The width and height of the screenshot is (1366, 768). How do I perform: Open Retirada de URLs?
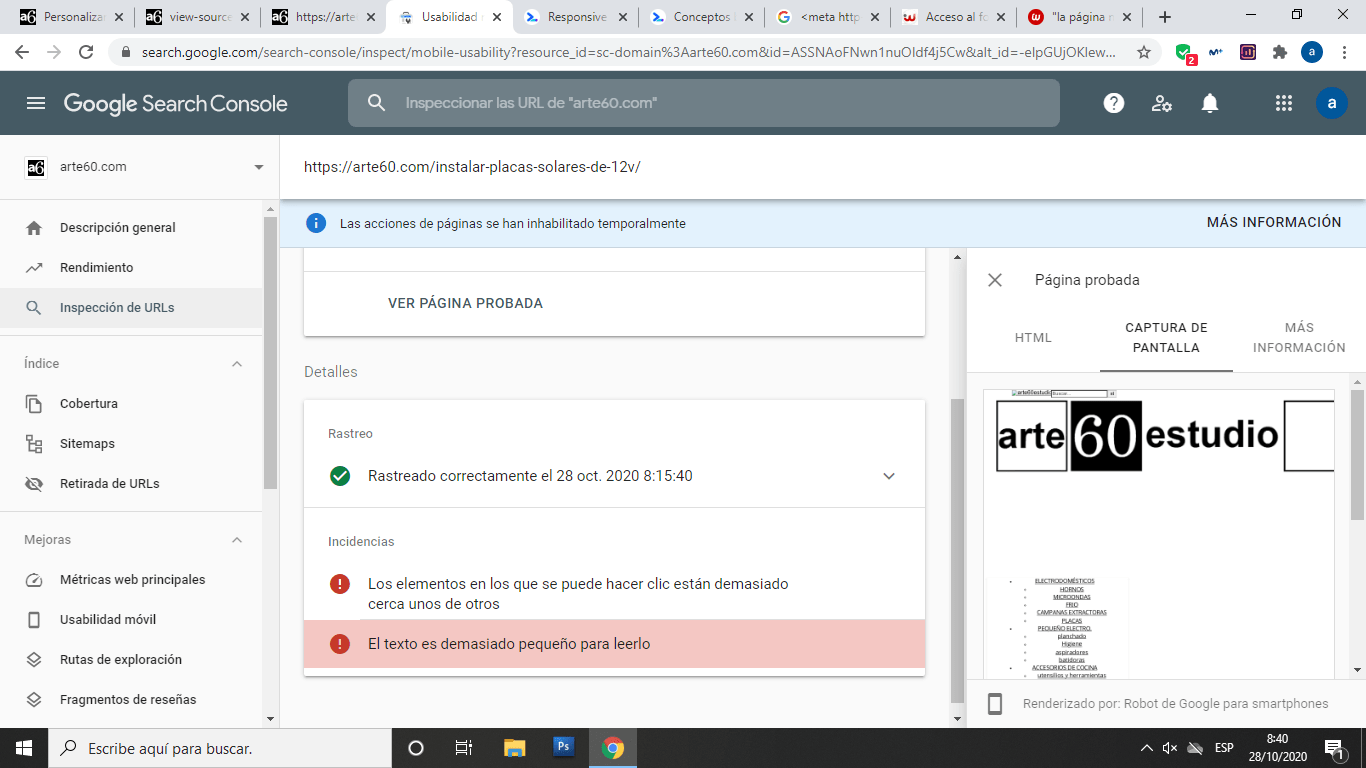pyautogui.click(x=131, y=484)
